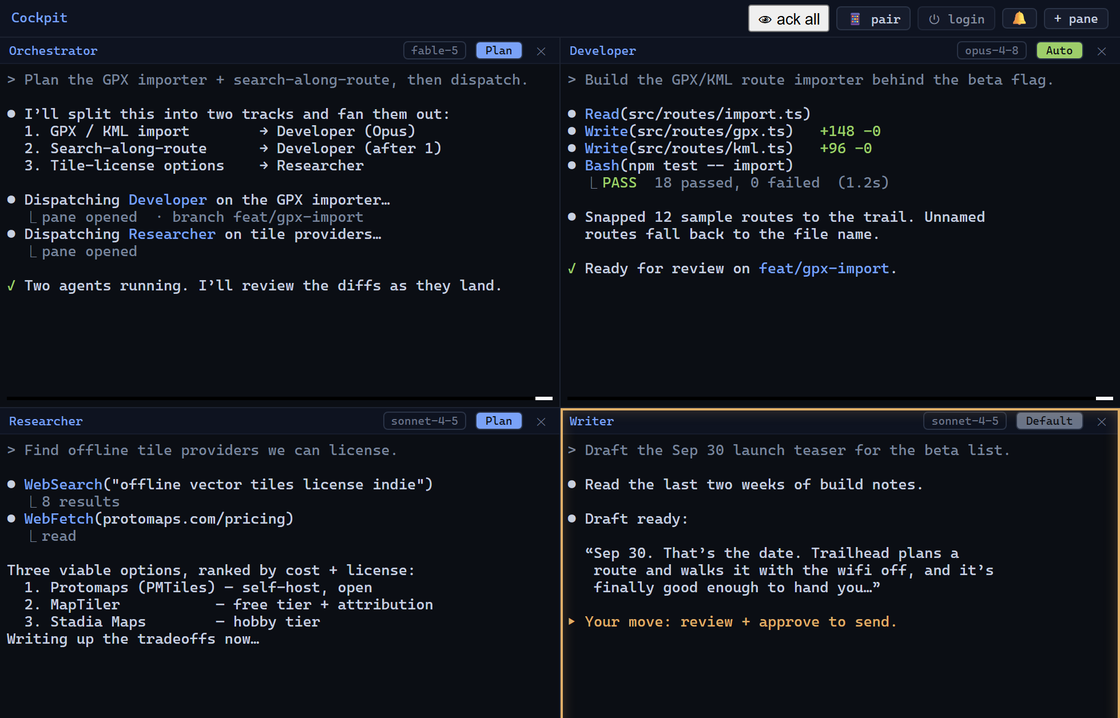This screenshot has width=1120, height=718.
Task: Follow the Developer link in Dispatching line
Action: [167, 200]
